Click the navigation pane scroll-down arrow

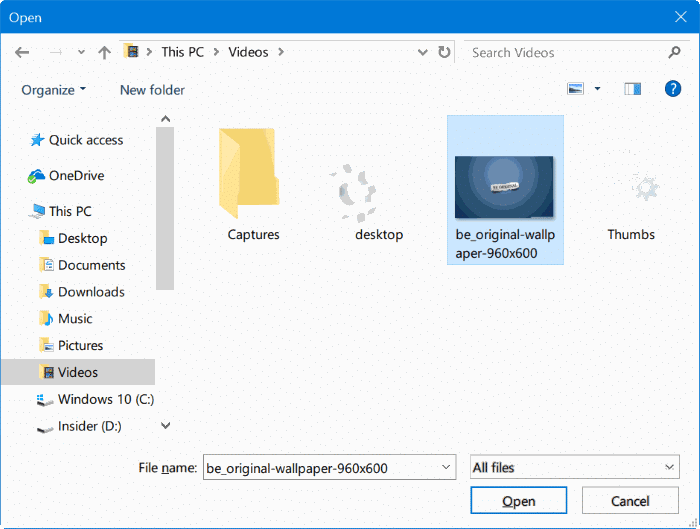tap(165, 425)
